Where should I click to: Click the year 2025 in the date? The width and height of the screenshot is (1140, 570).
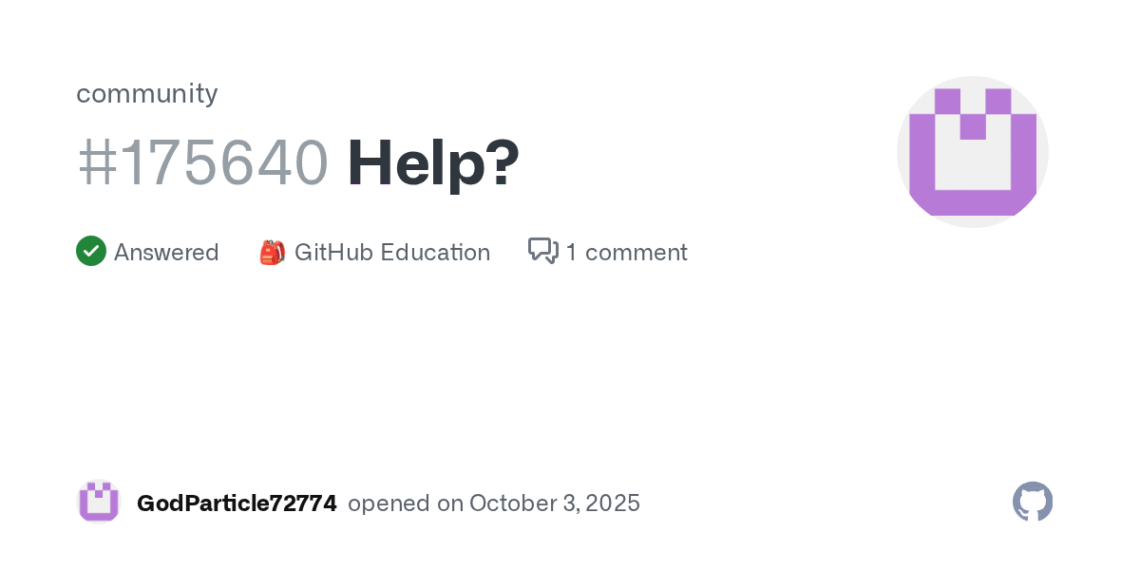coord(615,503)
